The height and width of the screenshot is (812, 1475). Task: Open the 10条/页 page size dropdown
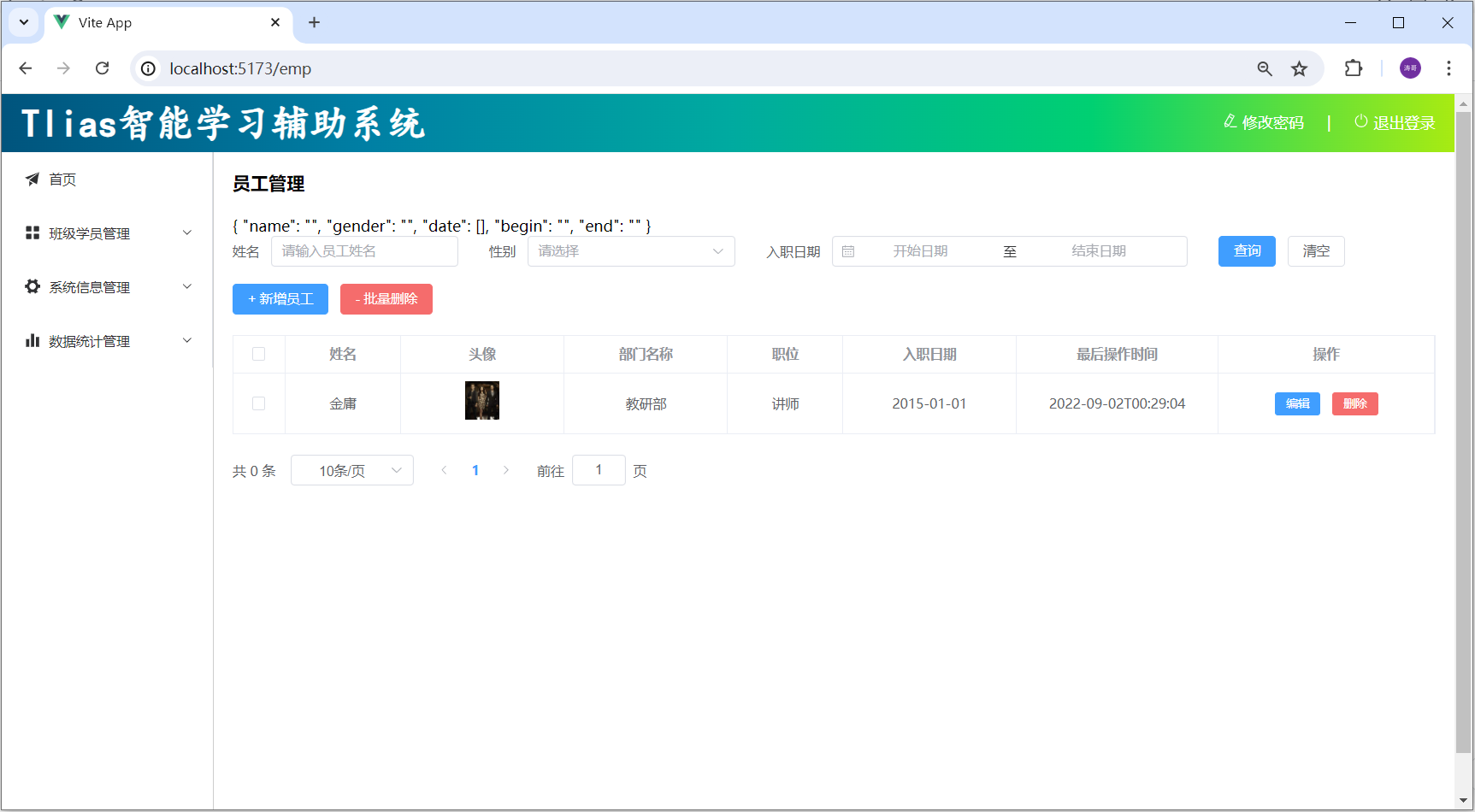[351, 471]
